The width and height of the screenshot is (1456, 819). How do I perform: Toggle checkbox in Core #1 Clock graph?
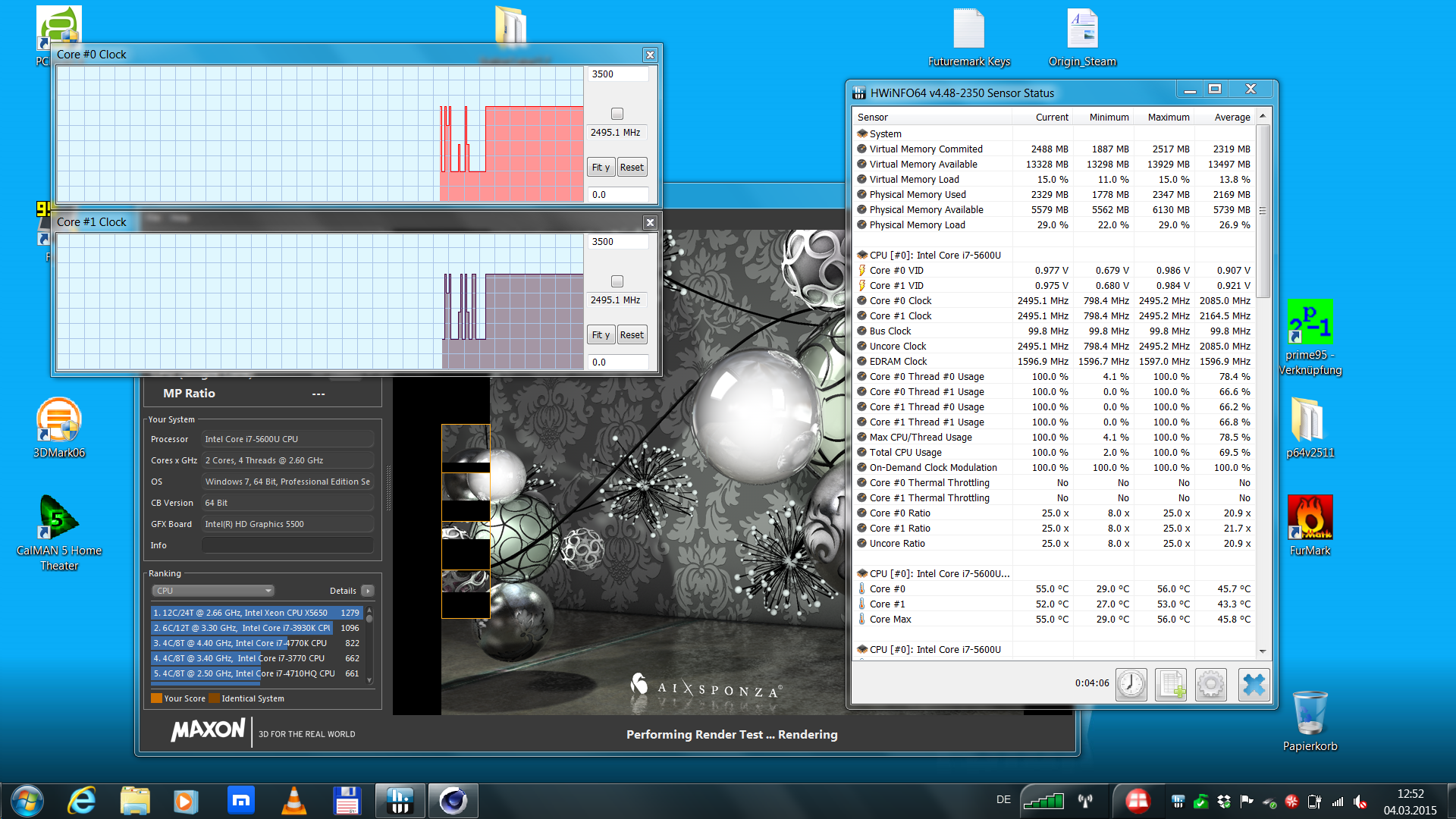click(617, 281)
